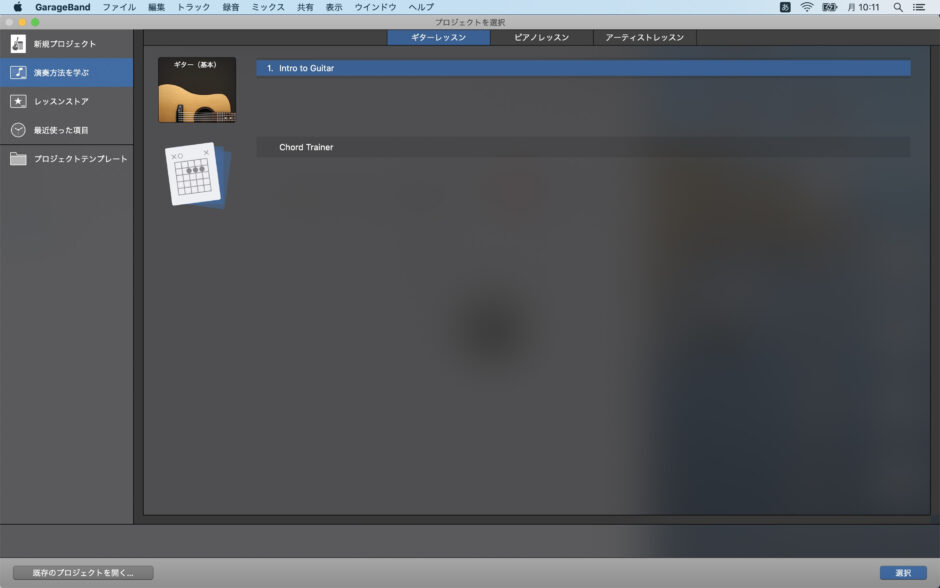Viewport: 940px width, 588px height.
Task: Select the 1. Intro to Guitar lesson row
Action: [583, 68]
